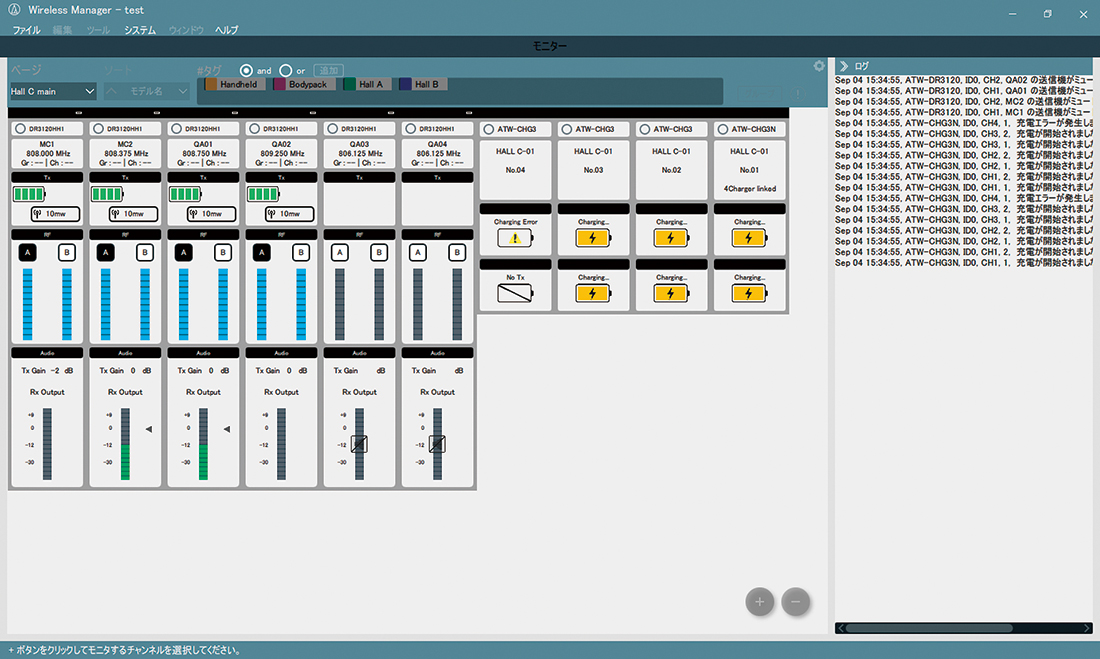The height and width of the screenshot is (659, 1100).
Task: Click No.03 upper charging battery icon
Action: click(x=593, y=238)
